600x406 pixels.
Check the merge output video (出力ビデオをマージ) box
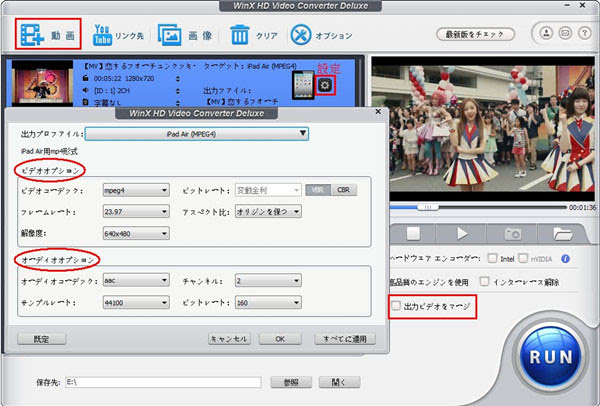[396, 306]
